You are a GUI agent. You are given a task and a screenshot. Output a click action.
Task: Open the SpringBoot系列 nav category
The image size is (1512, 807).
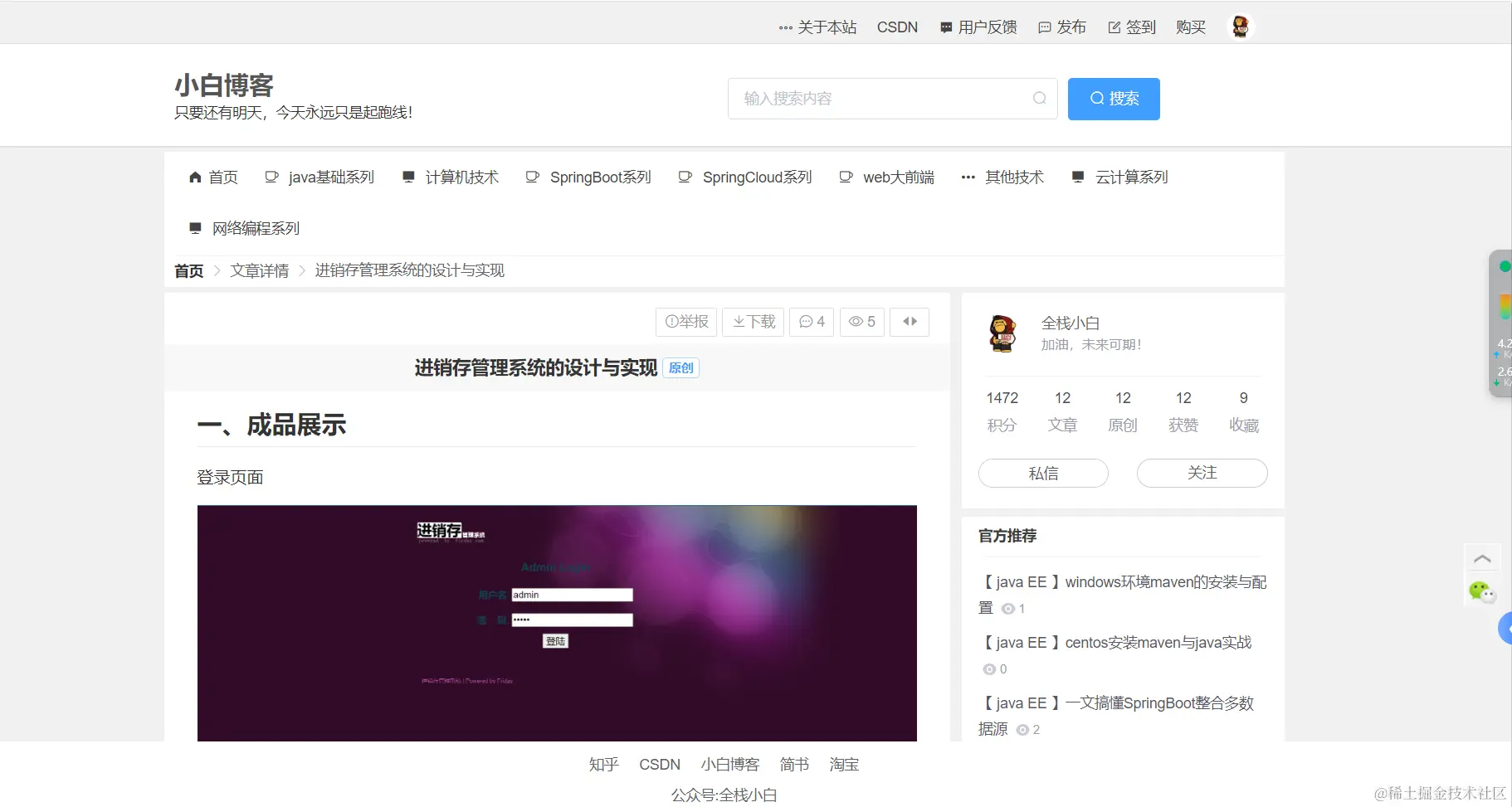click(588, 177)
